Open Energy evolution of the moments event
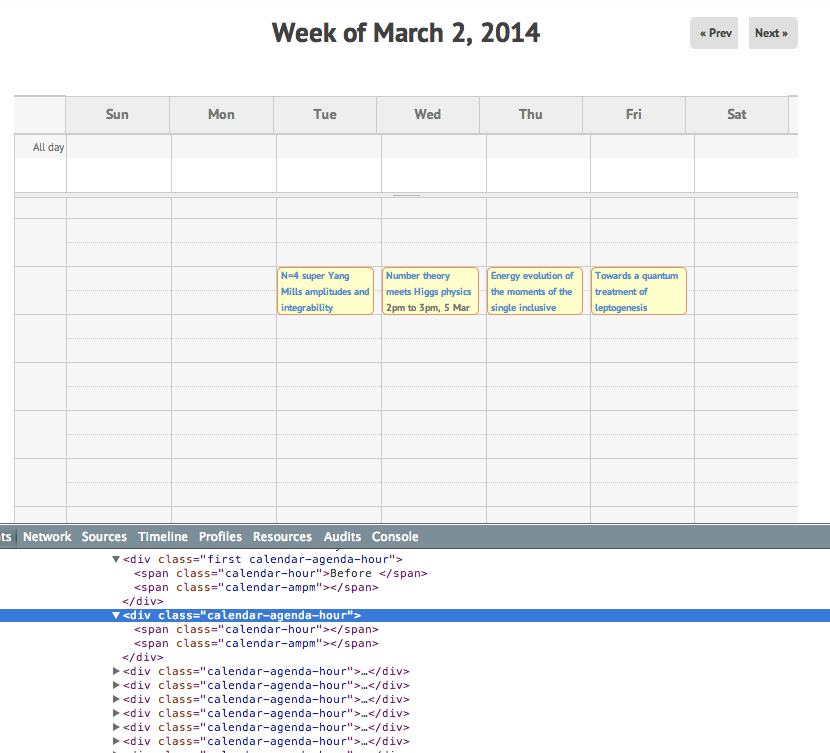The height and width of the screenshot is (753, 830). click(535, 291)
